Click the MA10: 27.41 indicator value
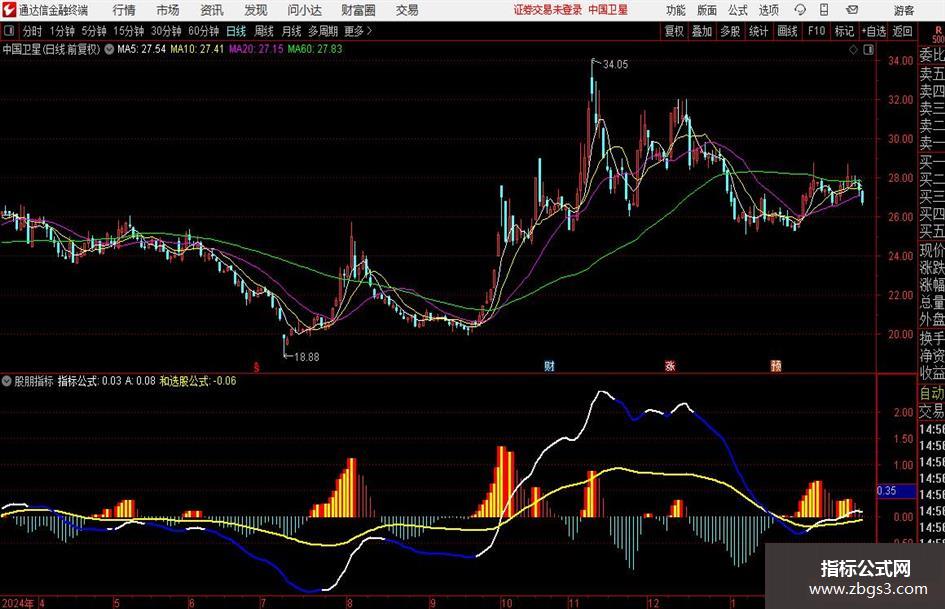 pos(197,49)
